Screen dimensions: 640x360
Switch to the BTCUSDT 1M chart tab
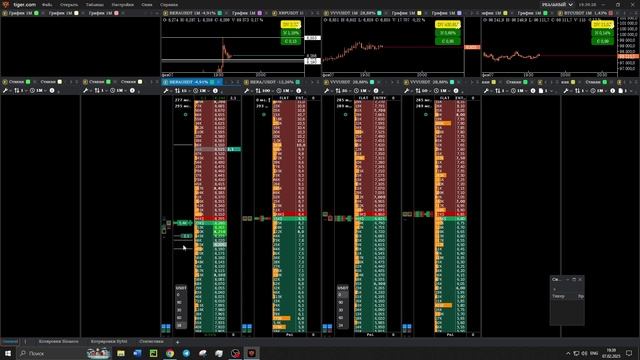click(x=586, y=13)
